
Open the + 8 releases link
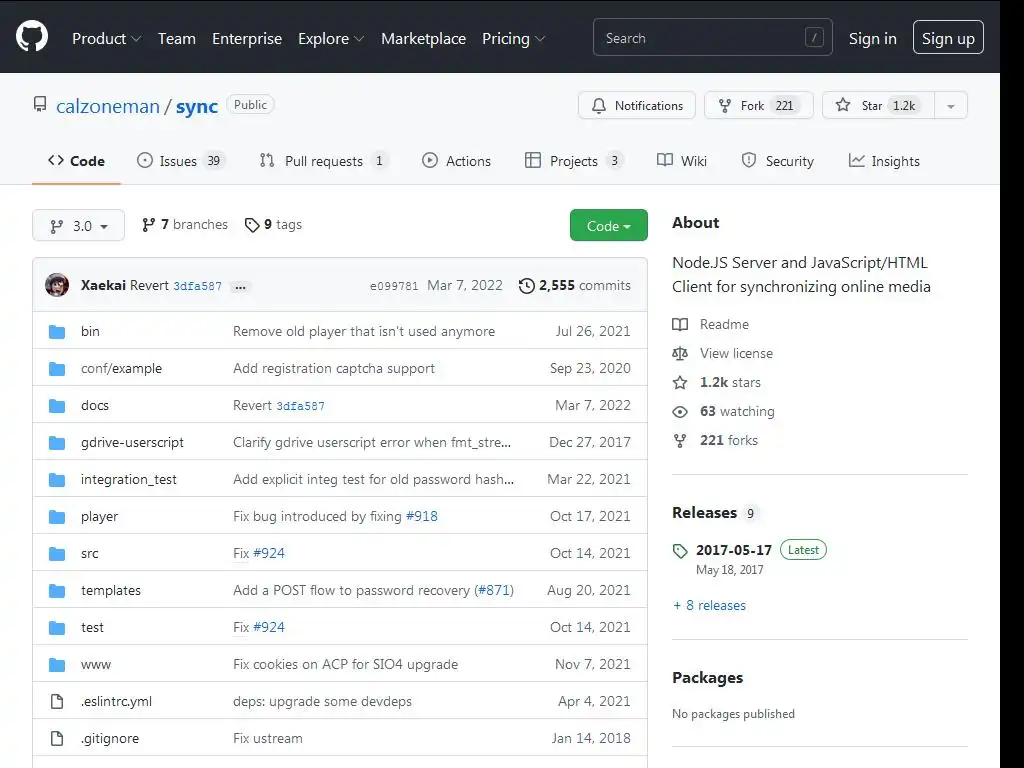click(709, 605)
